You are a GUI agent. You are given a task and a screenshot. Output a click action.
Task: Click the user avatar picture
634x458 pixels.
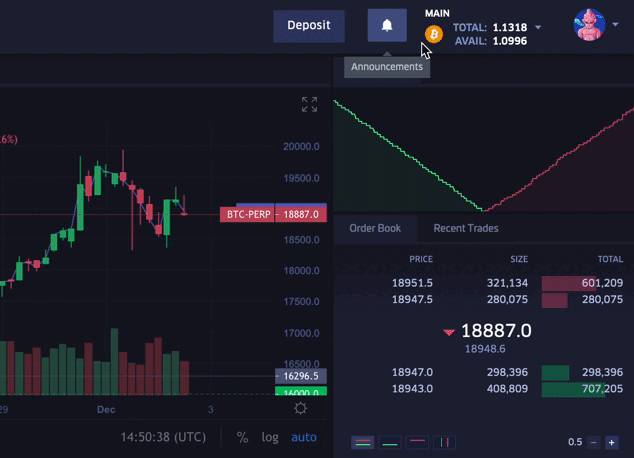coord(590,25)
